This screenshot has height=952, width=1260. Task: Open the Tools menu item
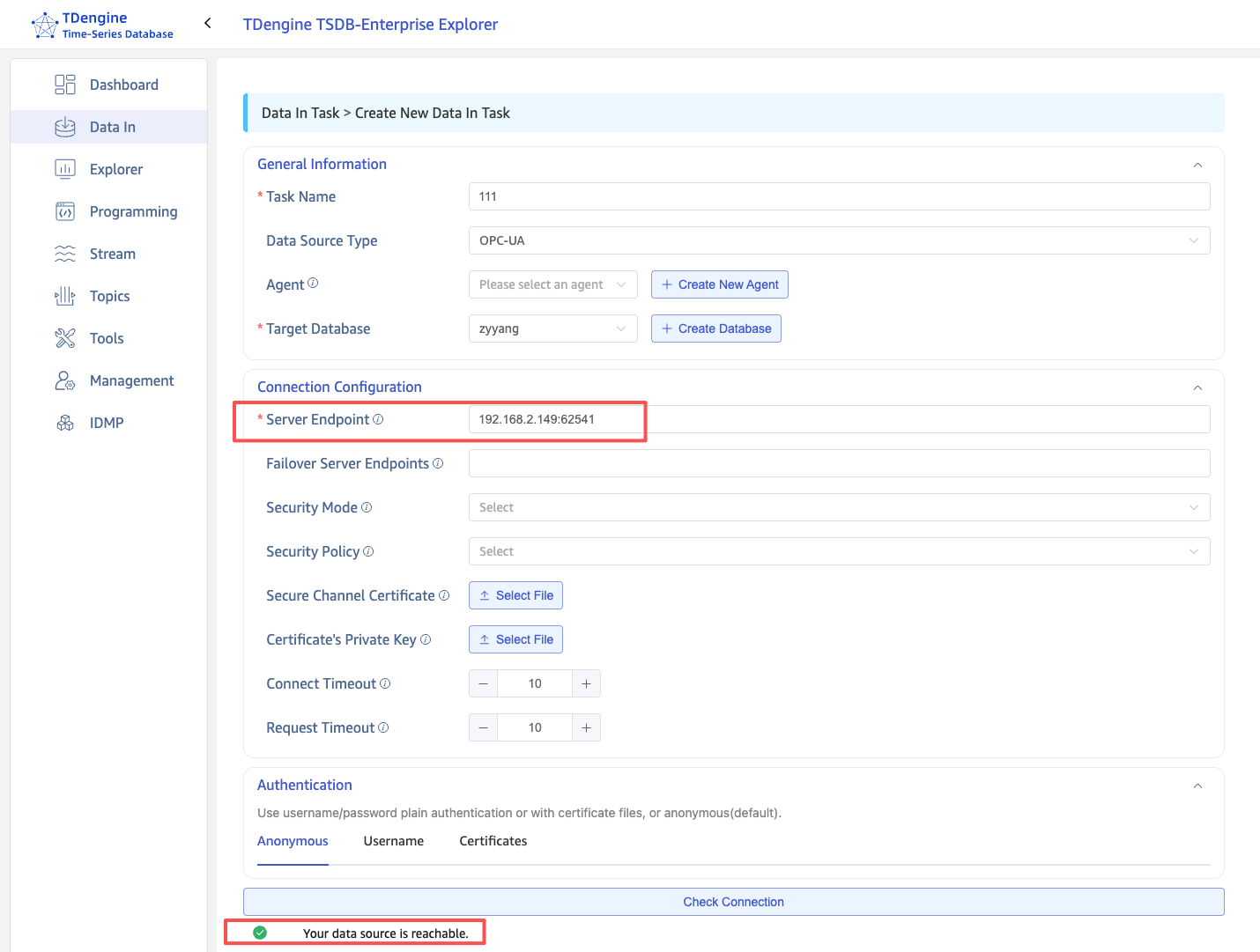pos(109,338)
